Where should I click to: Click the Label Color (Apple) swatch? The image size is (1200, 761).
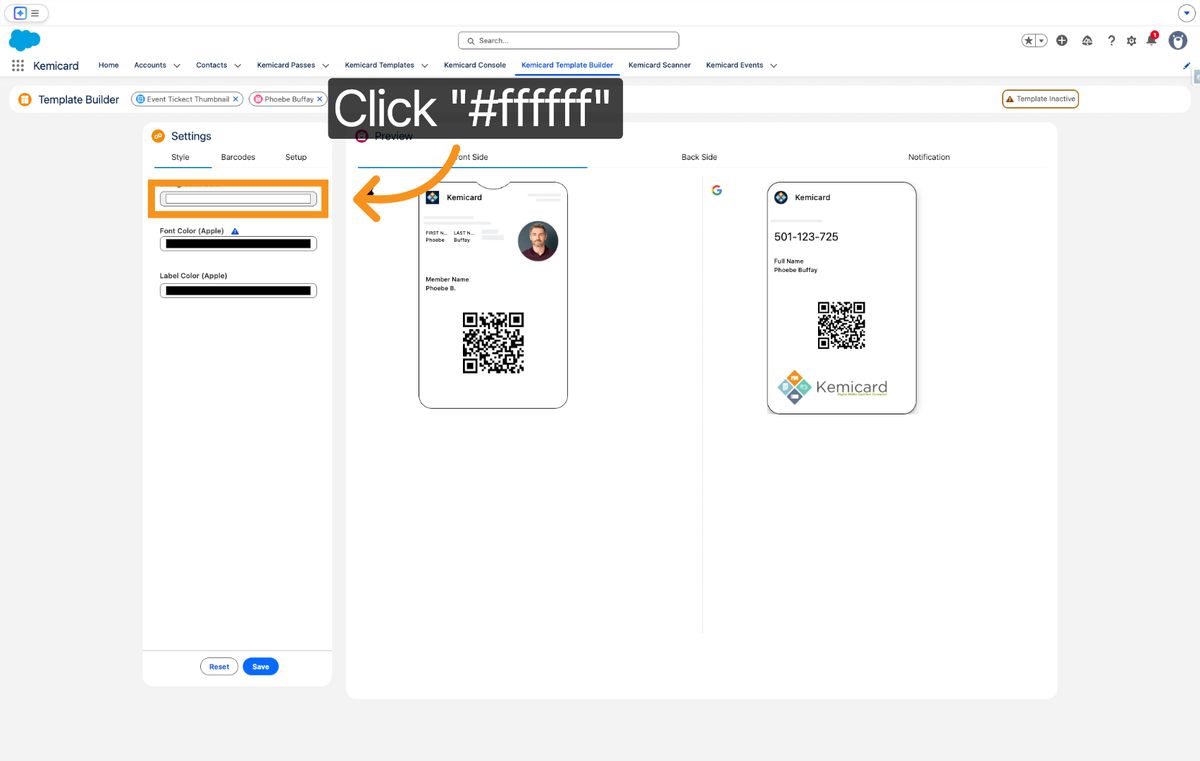click(x=238, y=290)
